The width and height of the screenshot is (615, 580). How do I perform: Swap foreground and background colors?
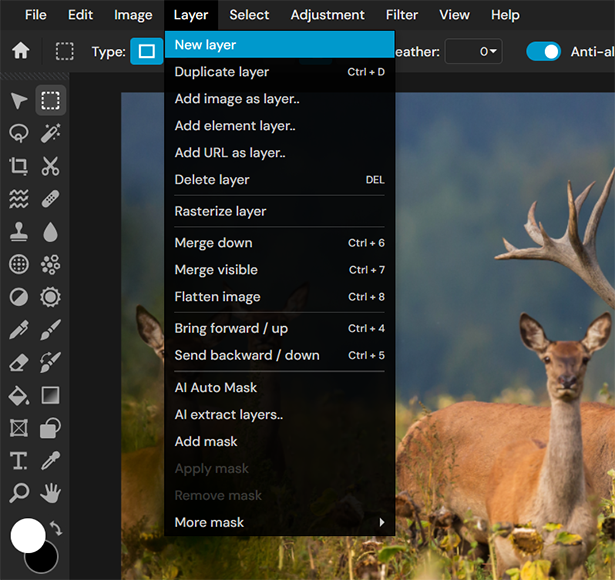pos(56,528)
